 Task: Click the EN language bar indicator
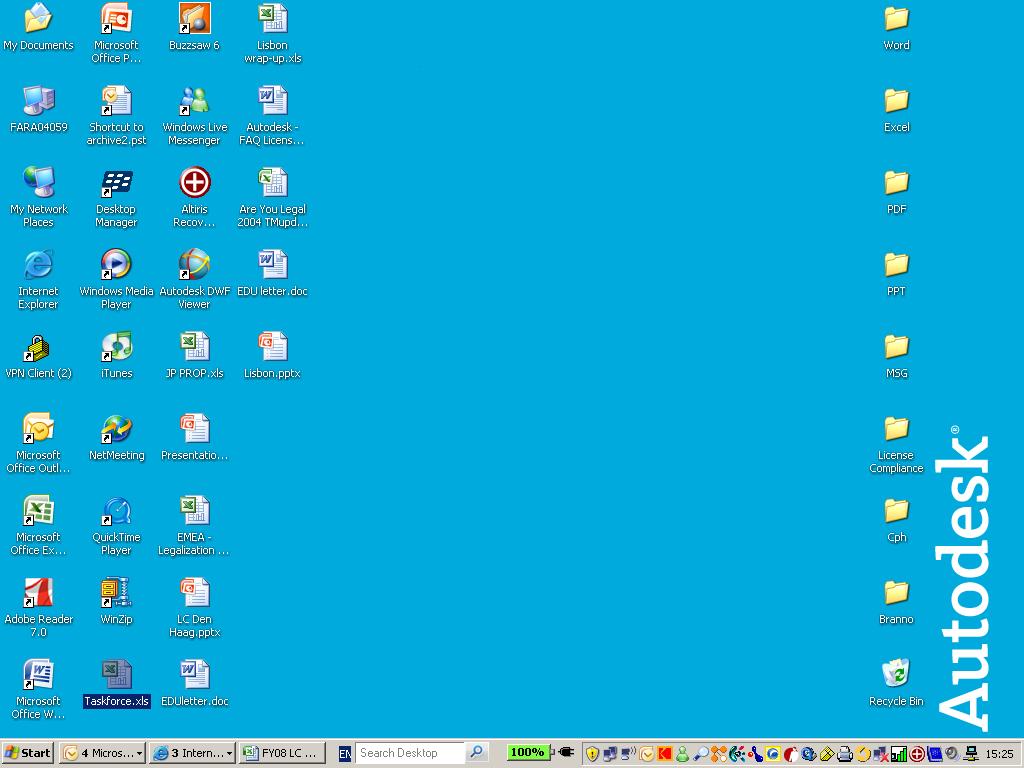point(344,753)
